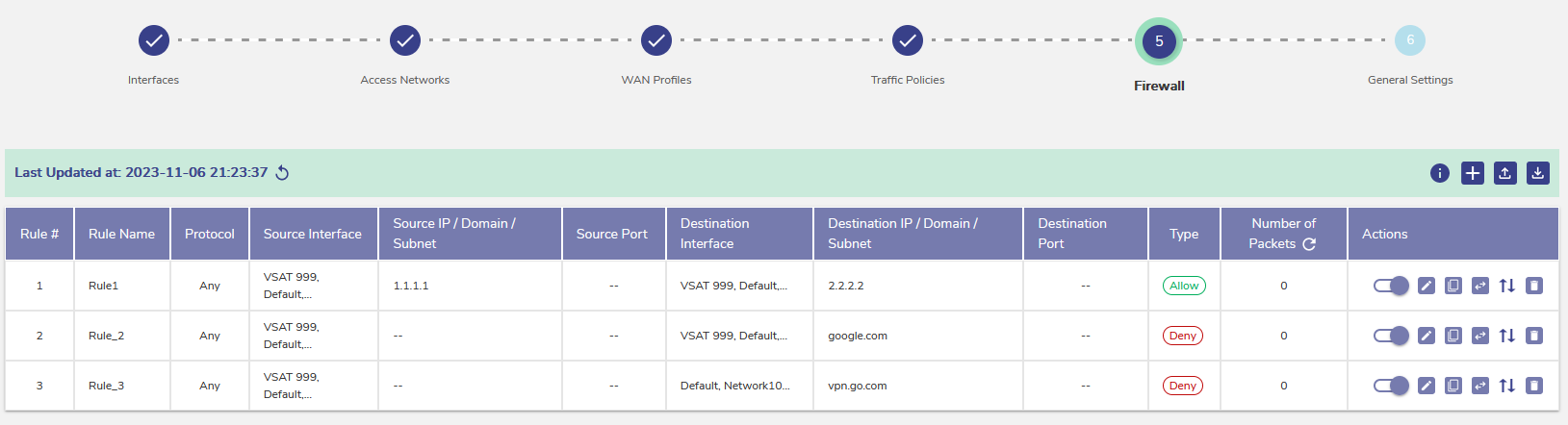
Task: Toggle Rule1 enabled switch
Action: pyautogui.click(x=1391, y=286)
